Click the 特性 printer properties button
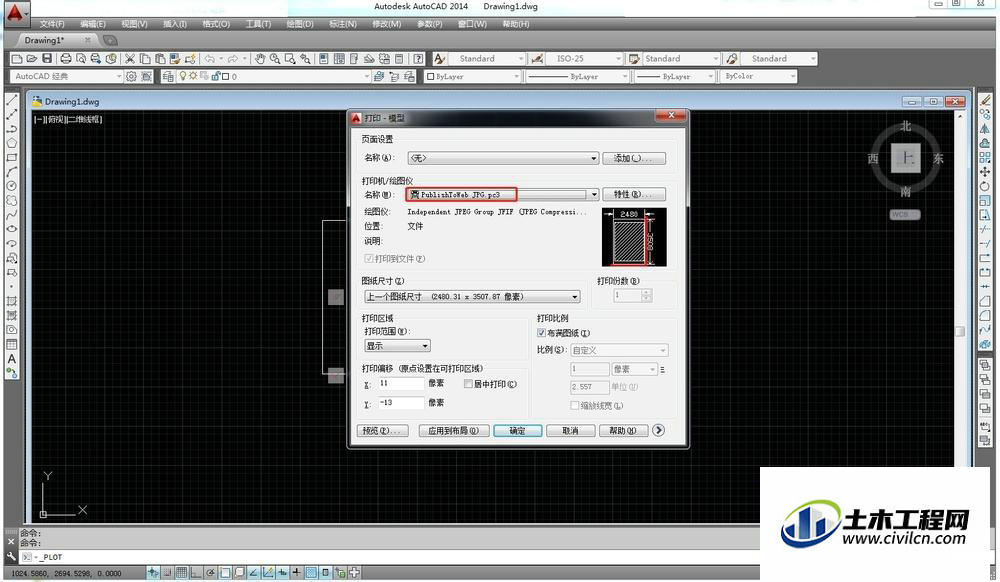1000x582 pixels. pyautogui.click(x=634, y=194)
